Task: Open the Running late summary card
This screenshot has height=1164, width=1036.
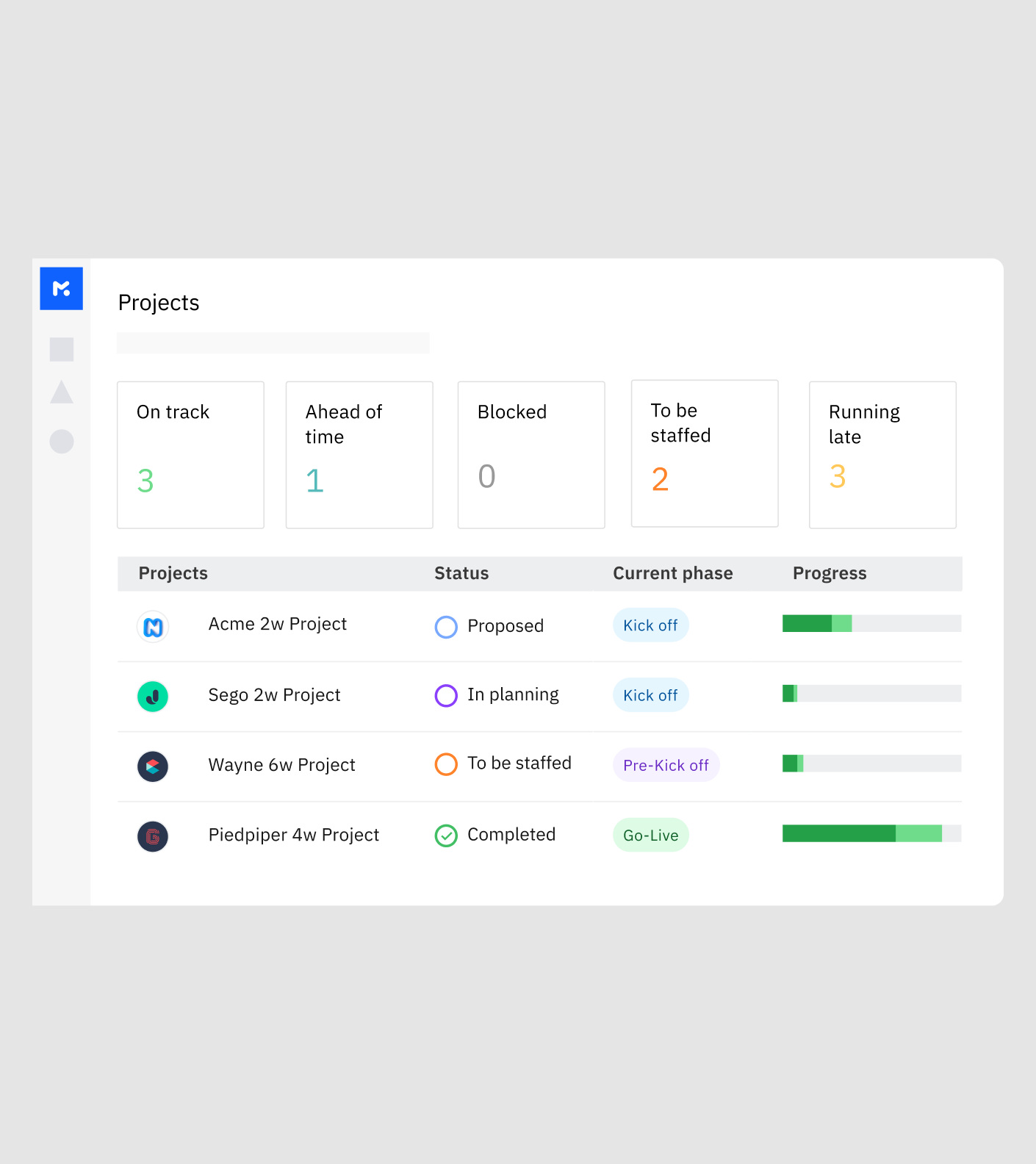Action: [x=882, y=455]
